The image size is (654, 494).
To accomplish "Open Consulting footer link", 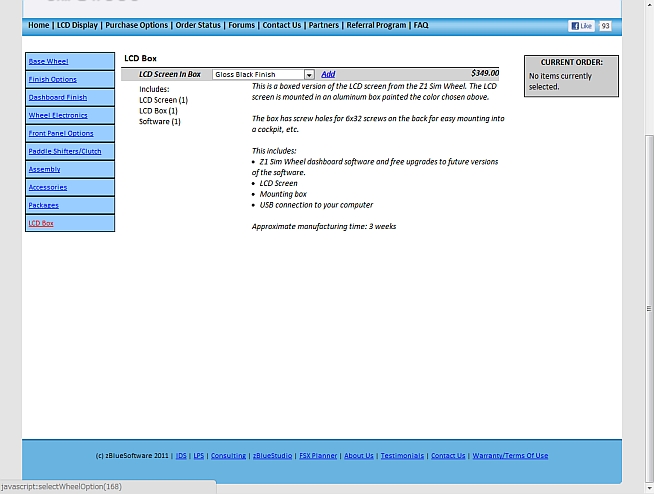I will coord(228,456).
